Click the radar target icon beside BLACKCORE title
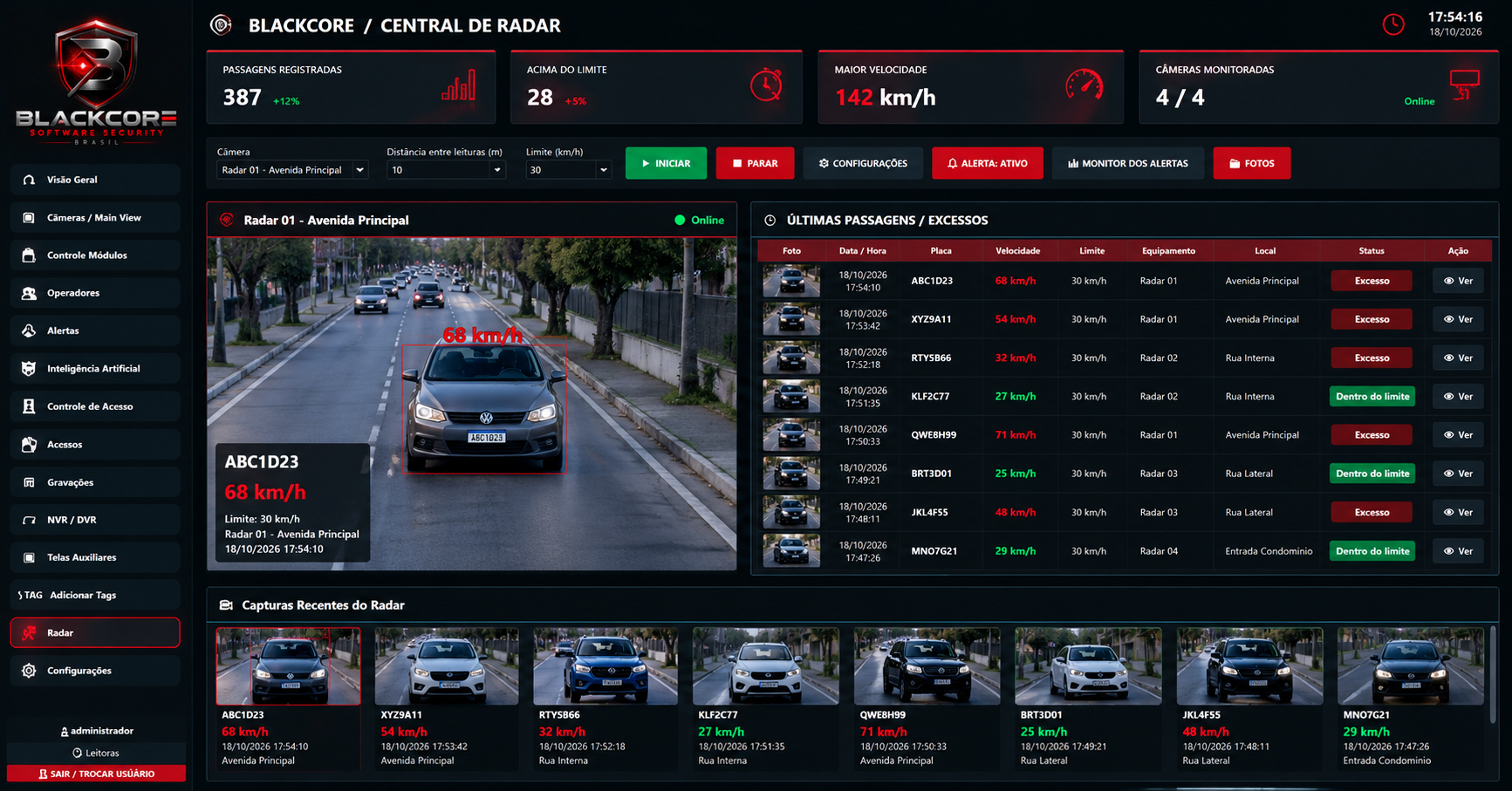Viewport: 1512px width, 791px height. pos(221,25)
